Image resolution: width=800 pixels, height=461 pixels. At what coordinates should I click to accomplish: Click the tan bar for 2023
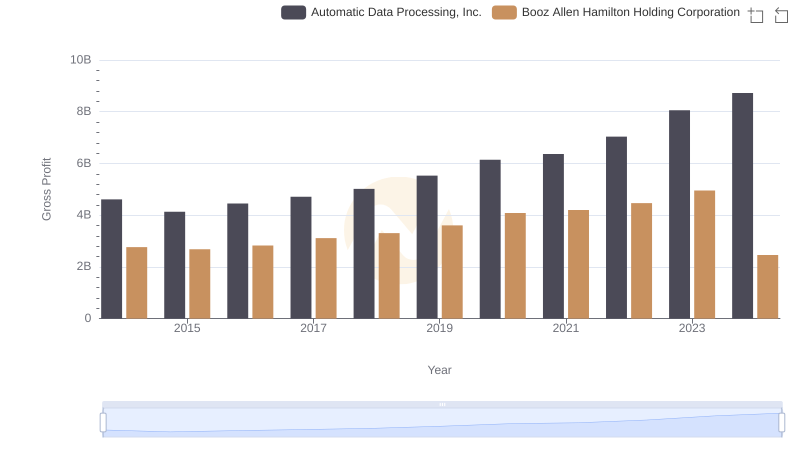(705, 254)
